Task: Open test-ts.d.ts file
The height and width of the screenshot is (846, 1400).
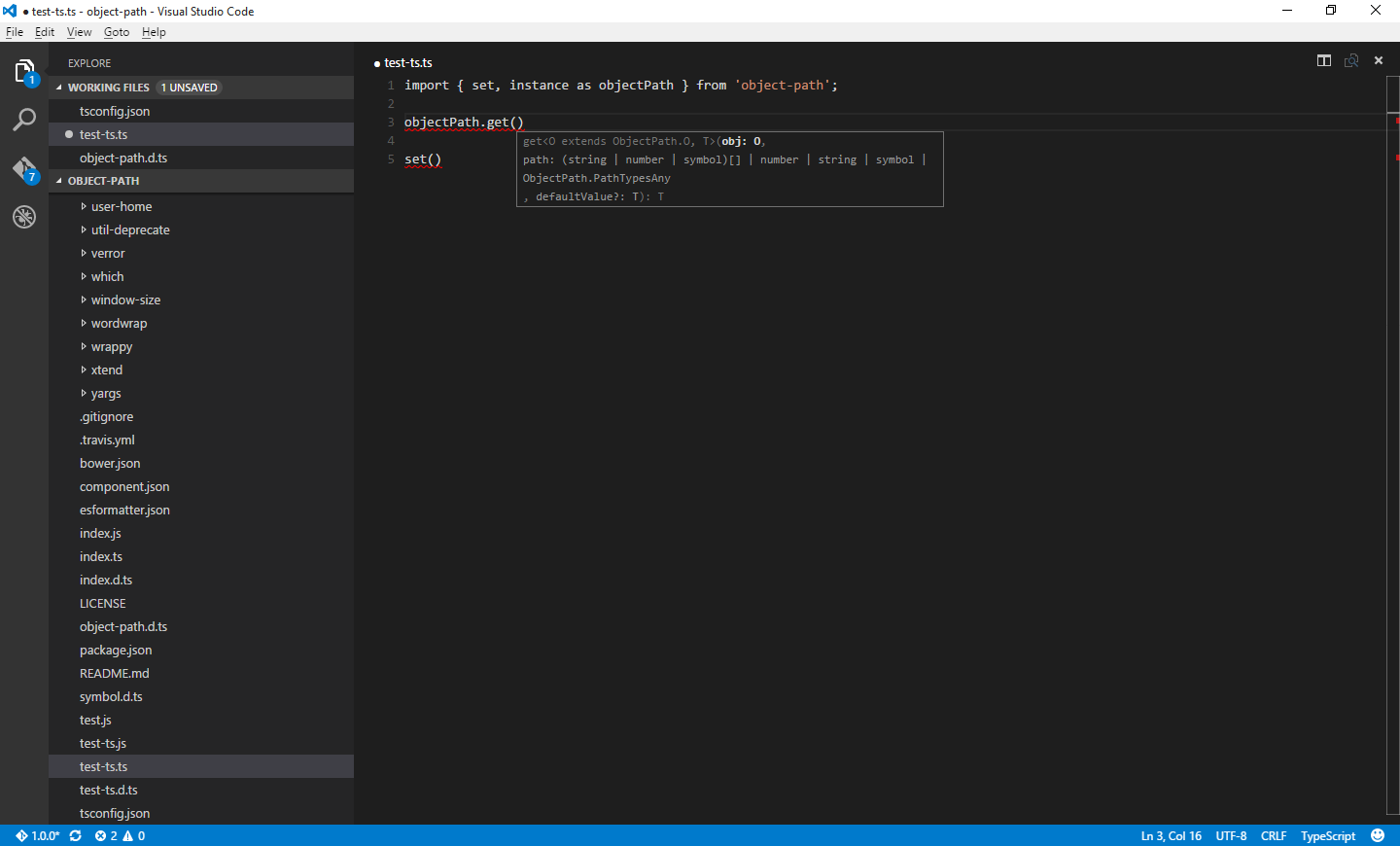Action: pyautogui.click(x=201, y=790)
